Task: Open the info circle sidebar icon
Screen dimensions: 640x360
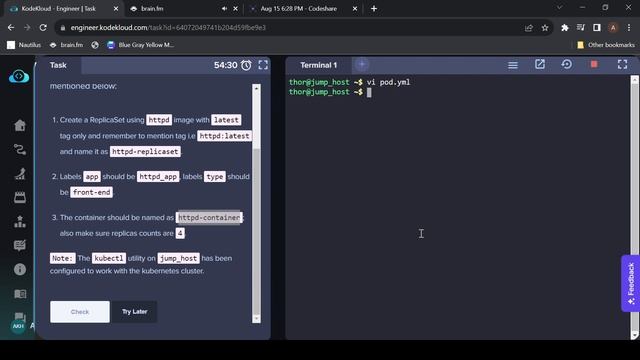Action: [20, 269]
